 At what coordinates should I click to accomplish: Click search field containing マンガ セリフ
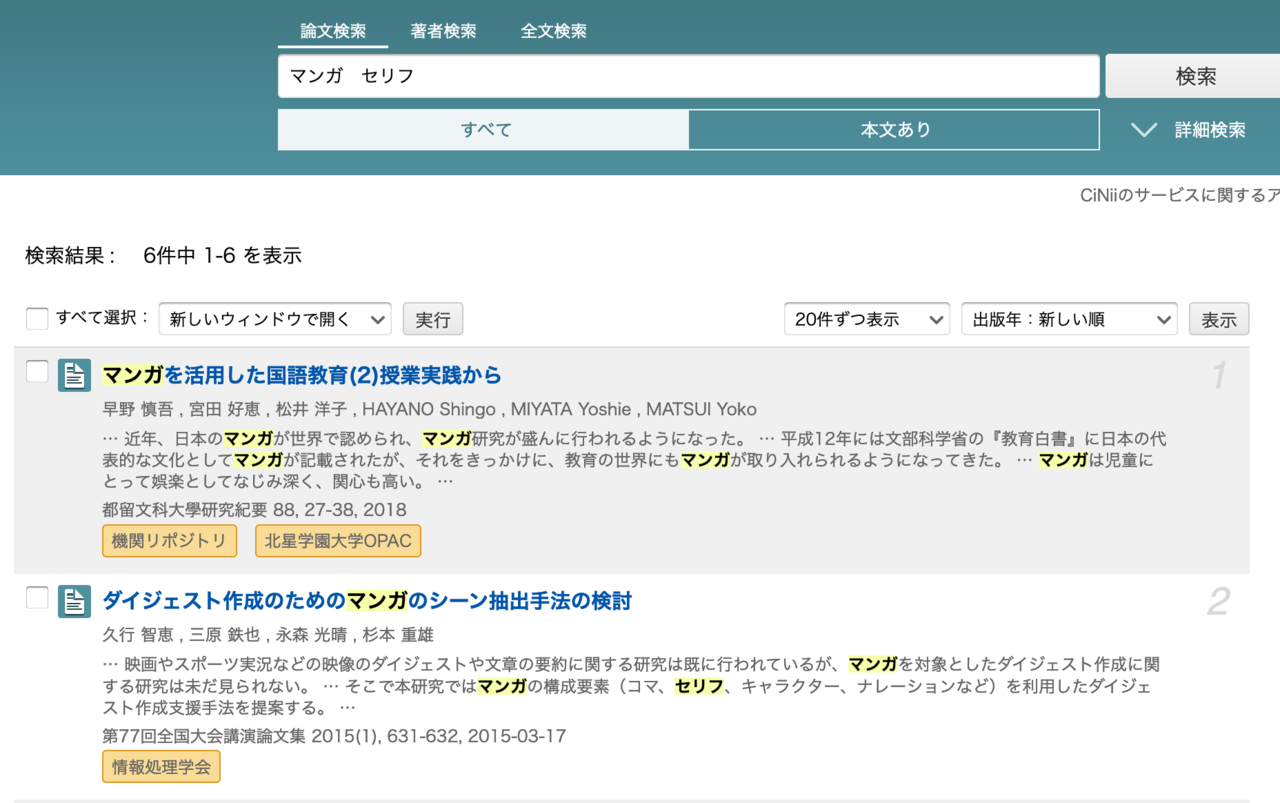[688, 76]
